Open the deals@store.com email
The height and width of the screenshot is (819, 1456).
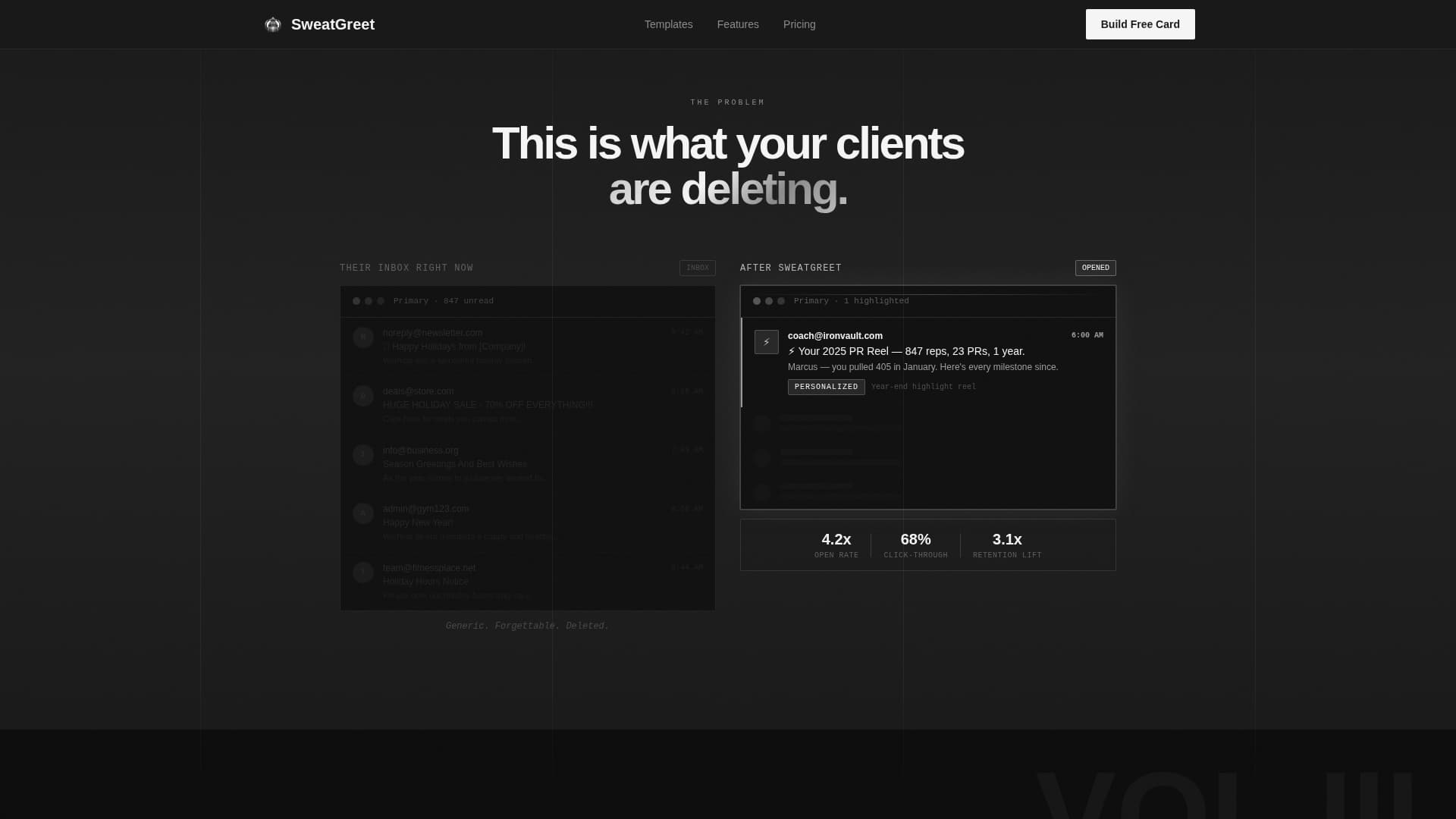click(x=528, y=406)
